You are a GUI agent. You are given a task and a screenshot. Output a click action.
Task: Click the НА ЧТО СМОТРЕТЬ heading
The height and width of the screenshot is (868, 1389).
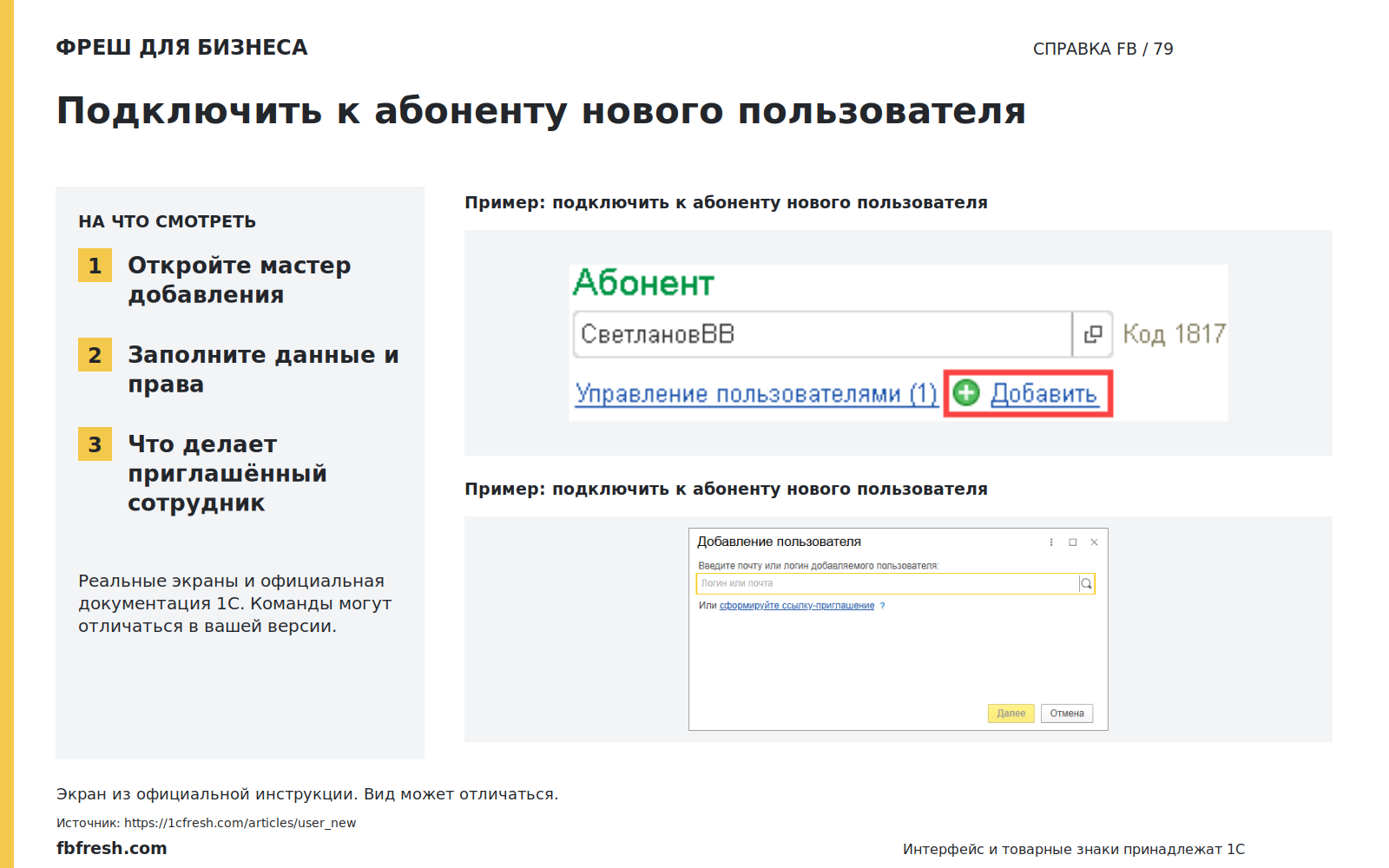167,221
